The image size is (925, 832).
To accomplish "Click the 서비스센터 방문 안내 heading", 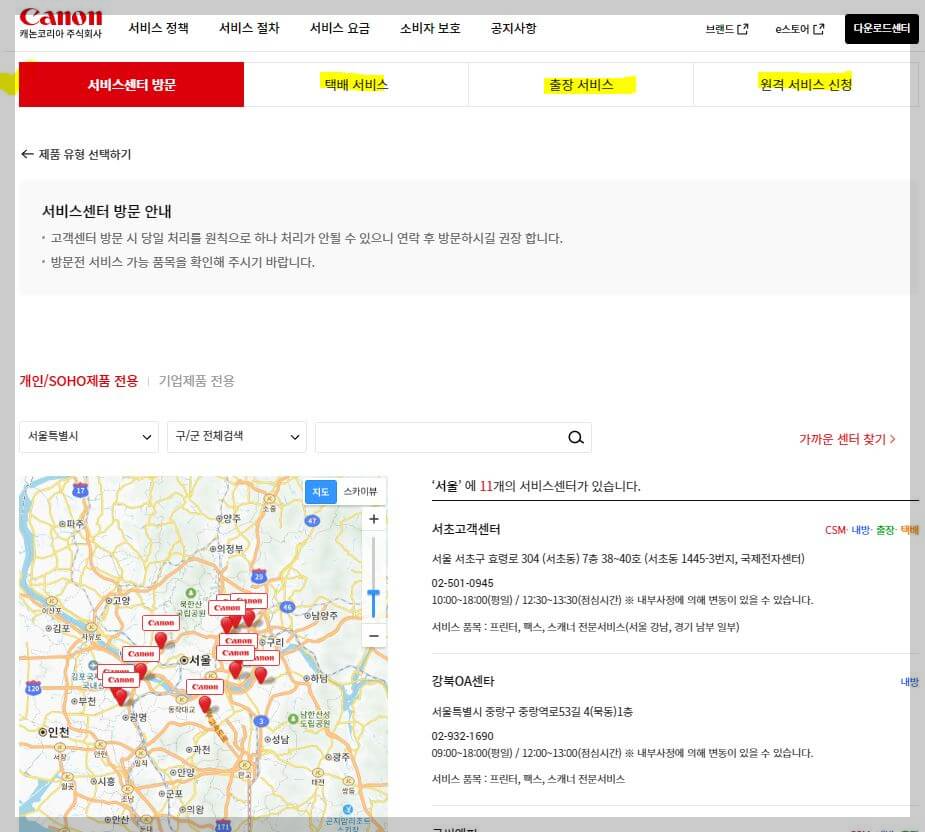I will pyautogui.click(x=107, y=211).
